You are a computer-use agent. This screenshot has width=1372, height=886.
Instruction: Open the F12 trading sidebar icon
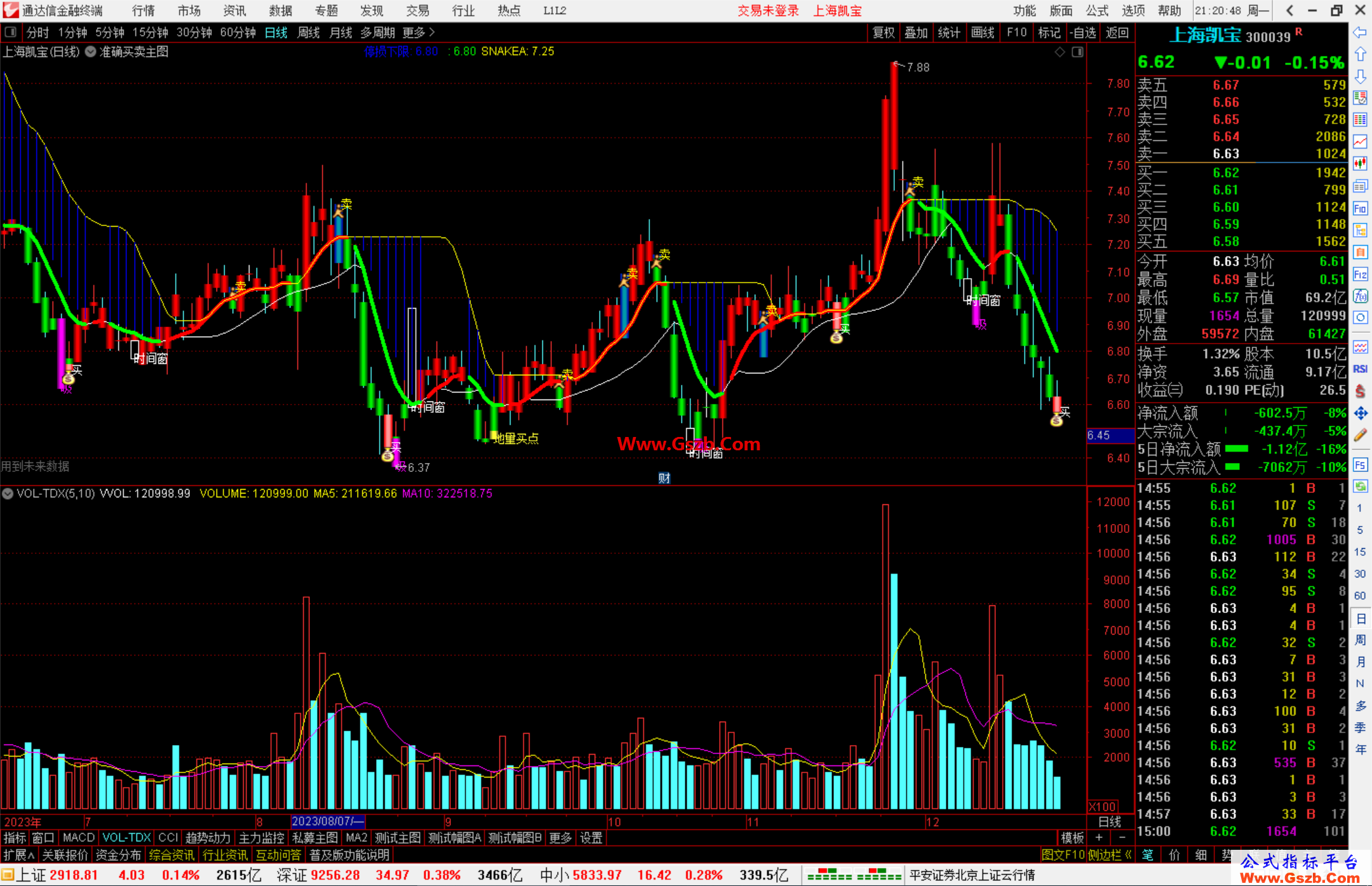[1360, 274]
